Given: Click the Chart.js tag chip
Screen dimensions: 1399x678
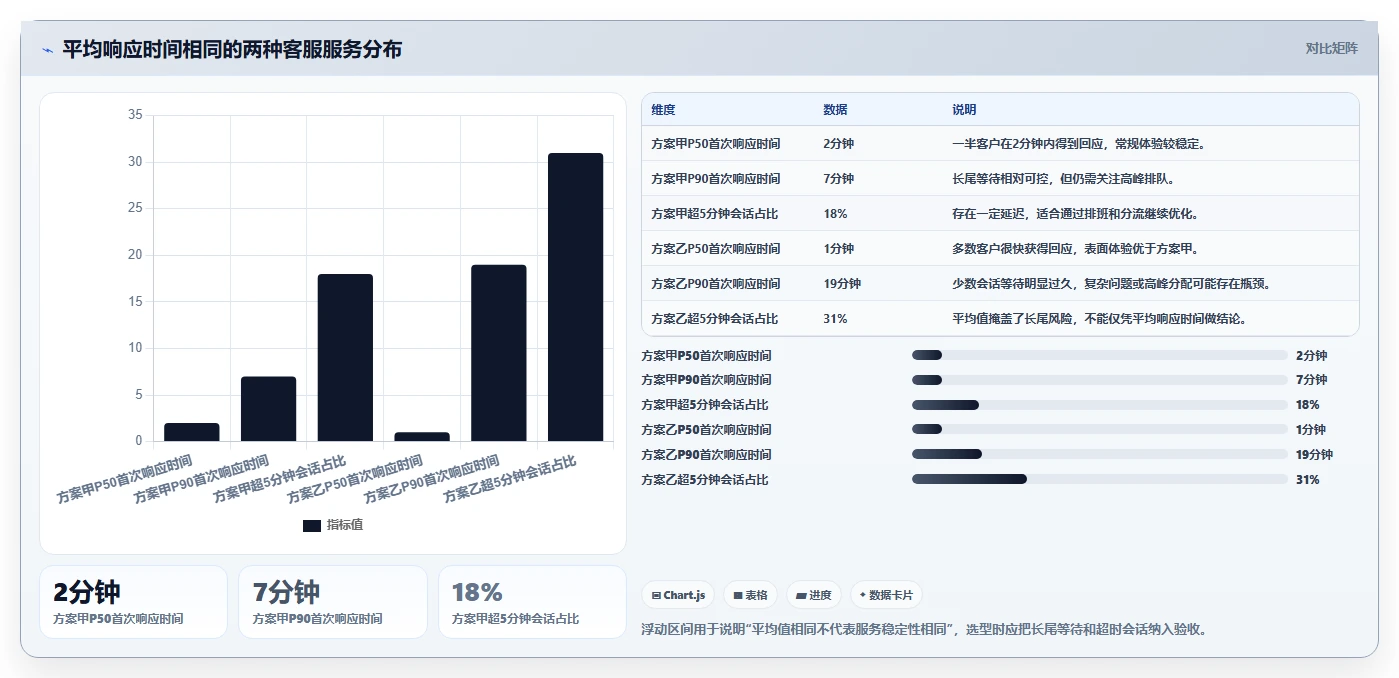Looking at the screenshot, I should (678, 595).
